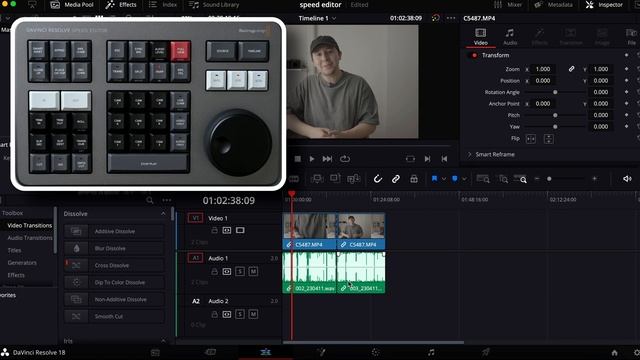This screenshot has height=360, width=640.
Task: Click the Zoom X value field
Action: point(543,69)
